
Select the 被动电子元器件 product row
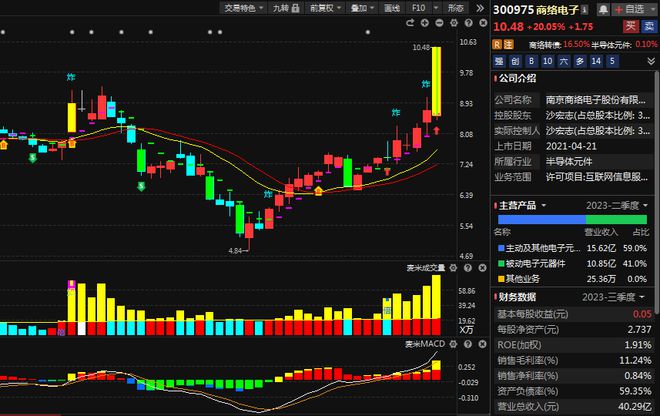[572, 264]
